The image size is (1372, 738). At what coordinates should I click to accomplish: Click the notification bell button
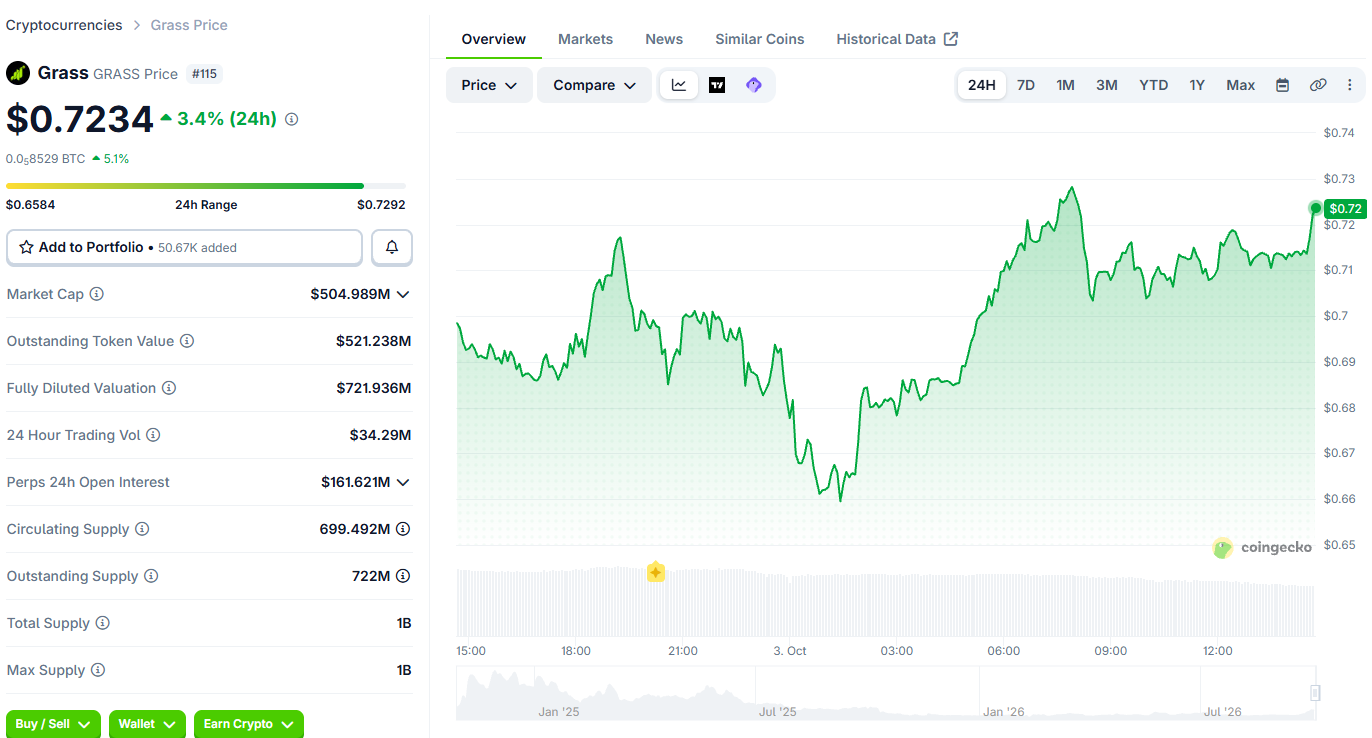(392, 247)
